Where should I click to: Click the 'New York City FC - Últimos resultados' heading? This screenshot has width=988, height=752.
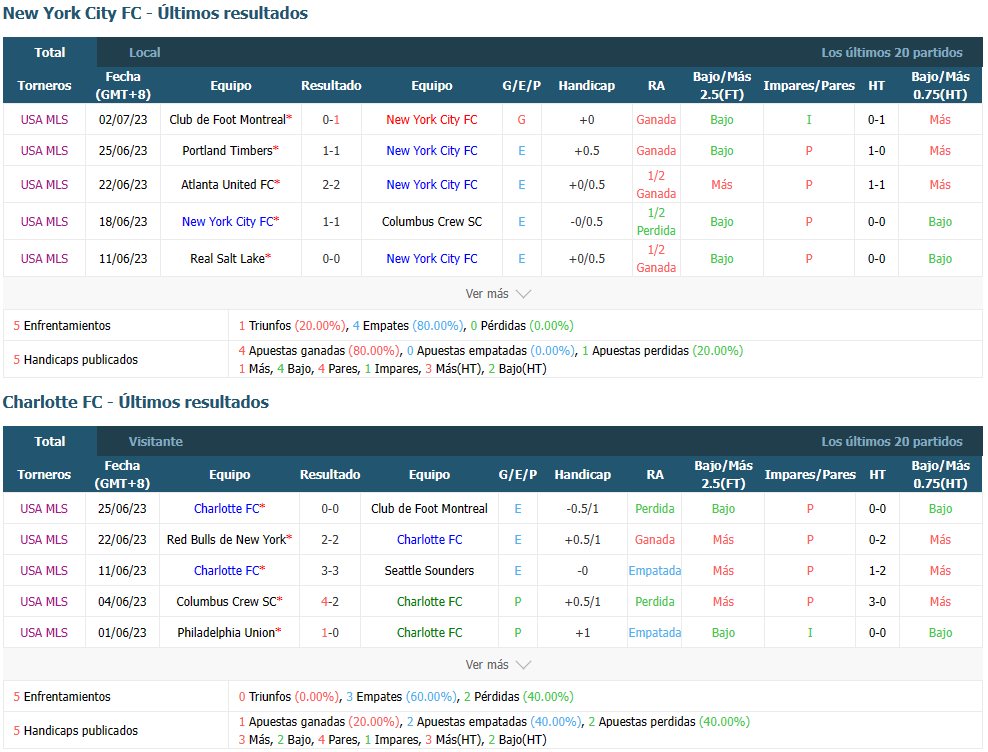pyautogui.click(x=156, y=13)
